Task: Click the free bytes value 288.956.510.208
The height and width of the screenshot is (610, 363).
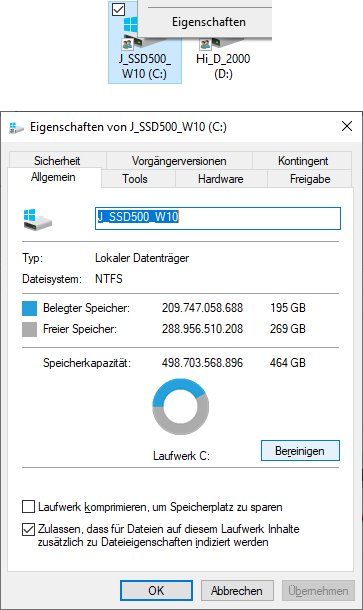Action: [202, 329]
